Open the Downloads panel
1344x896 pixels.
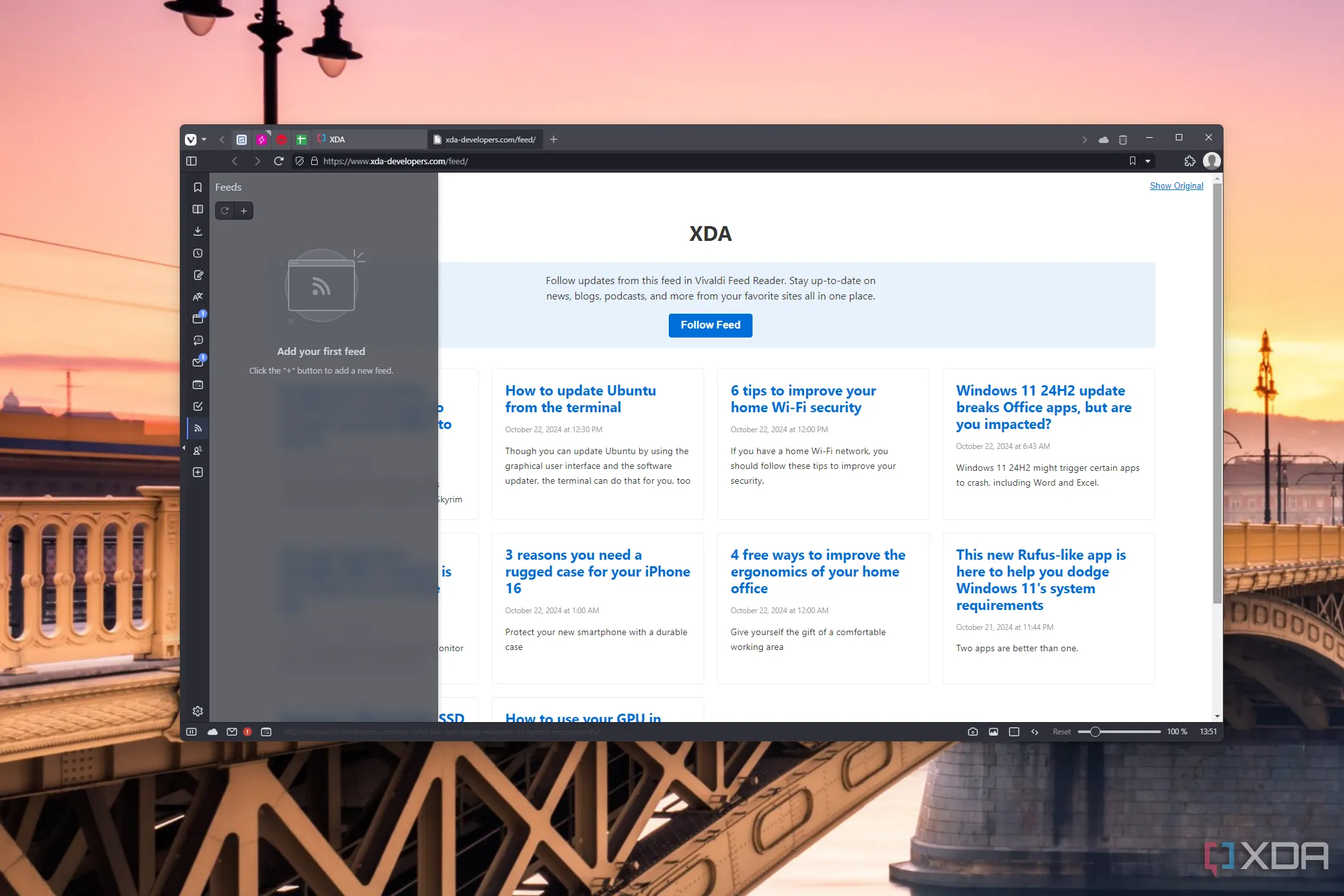(x=198, y=231)
